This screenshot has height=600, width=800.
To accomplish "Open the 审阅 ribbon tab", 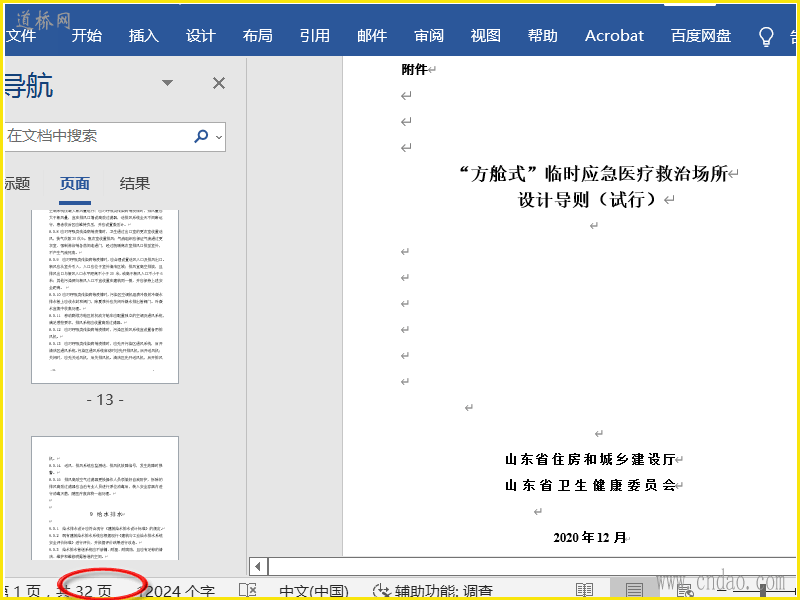I will click(429, 35).
